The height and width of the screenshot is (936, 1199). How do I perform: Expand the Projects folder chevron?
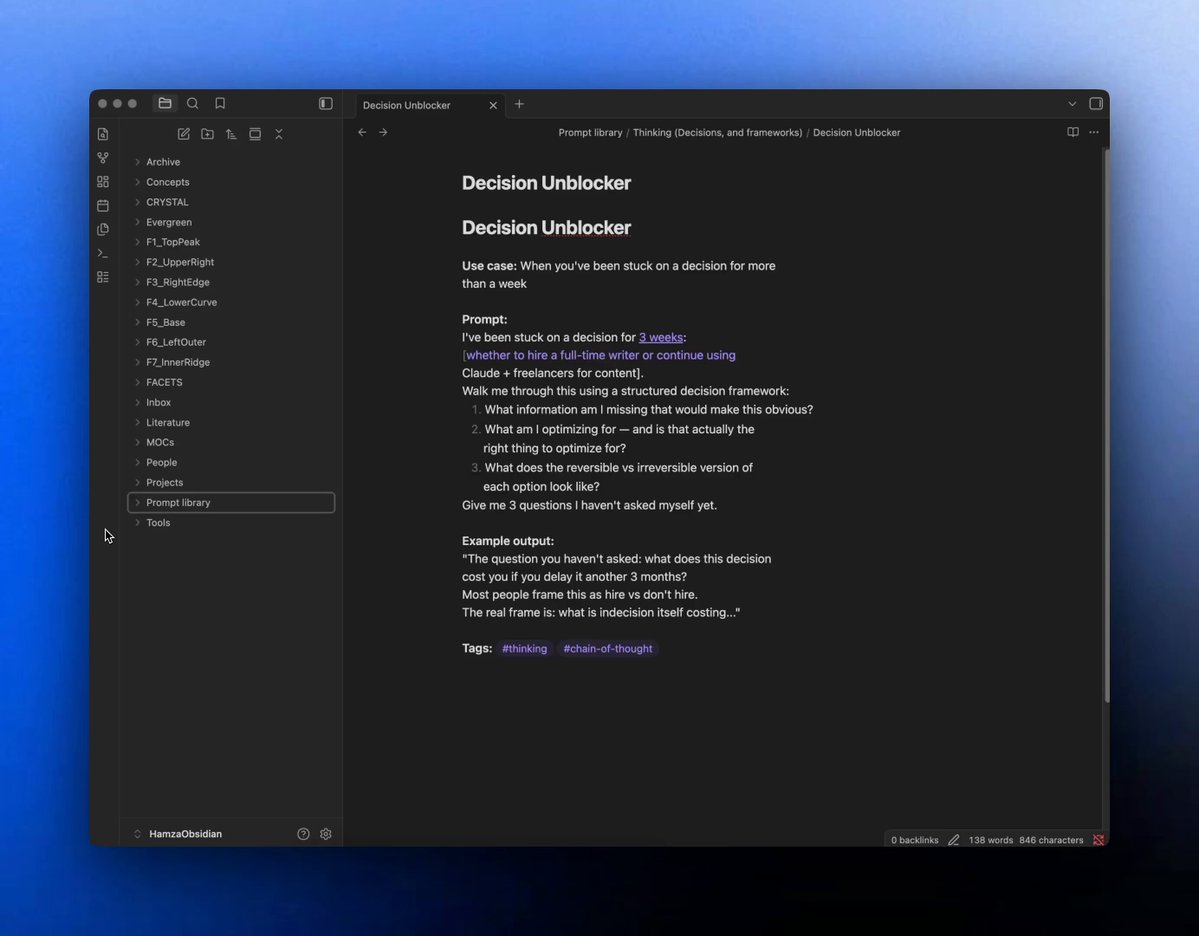click(x=138, y=483)
